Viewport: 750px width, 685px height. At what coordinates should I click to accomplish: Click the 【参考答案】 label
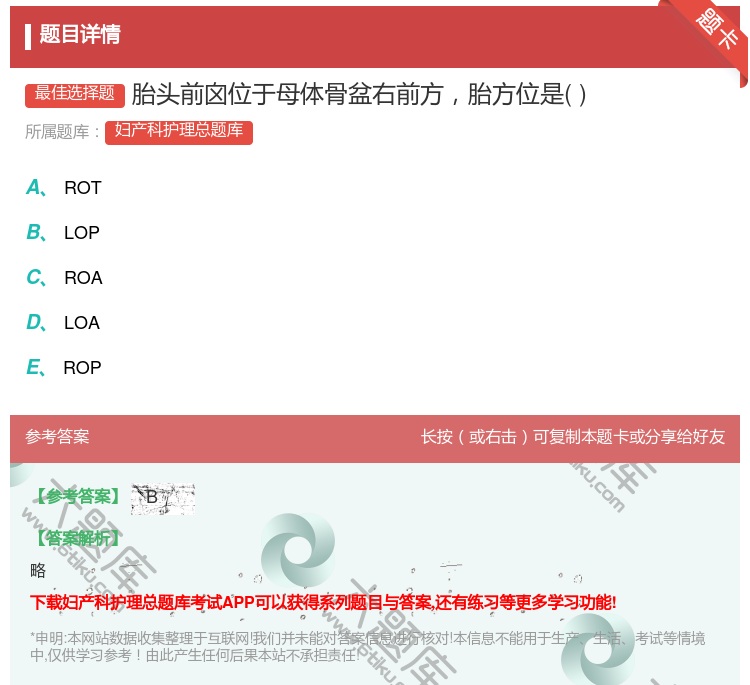tap(78, 497)
